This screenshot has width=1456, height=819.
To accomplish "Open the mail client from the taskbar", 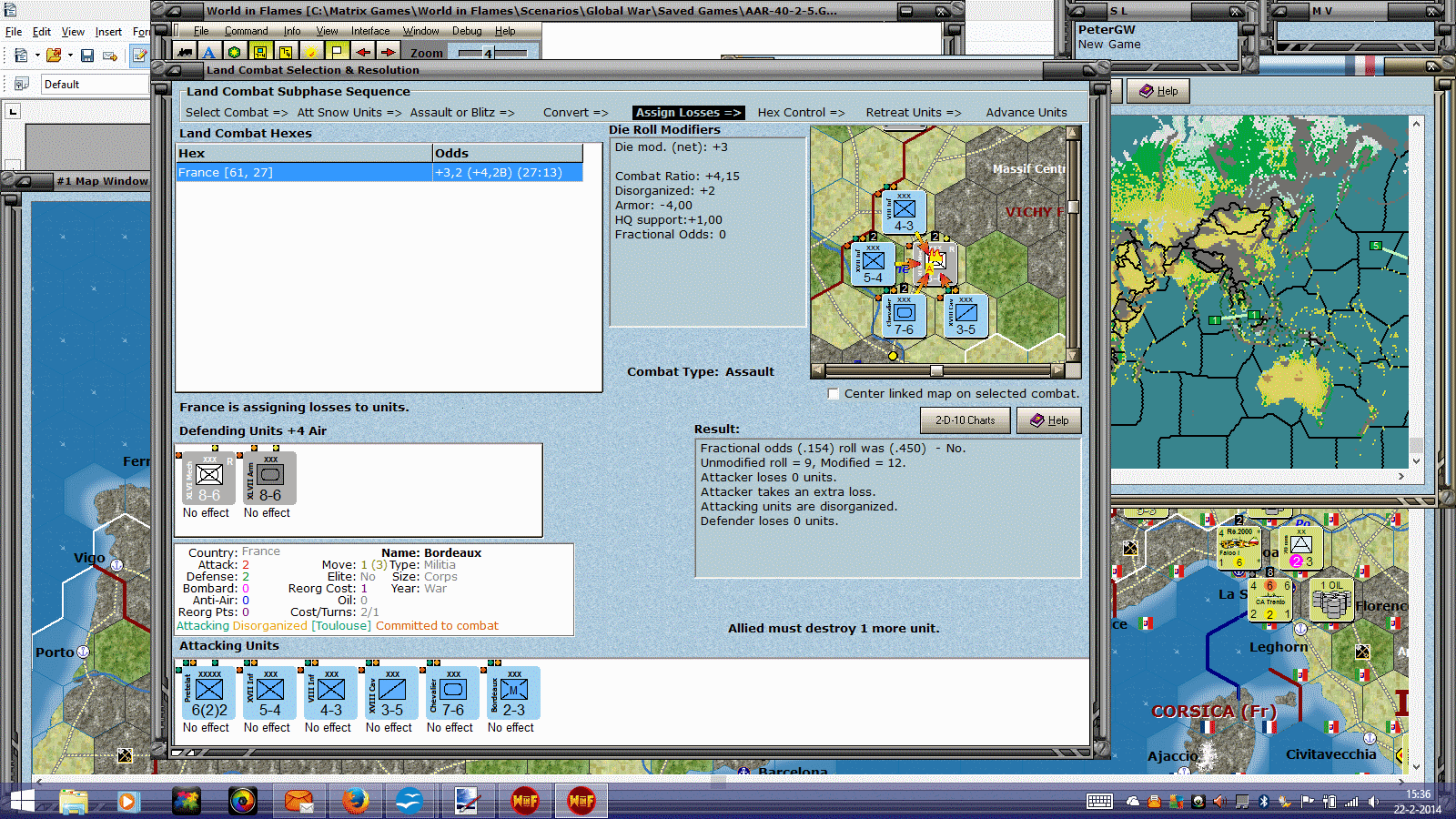I will (299, 801).
